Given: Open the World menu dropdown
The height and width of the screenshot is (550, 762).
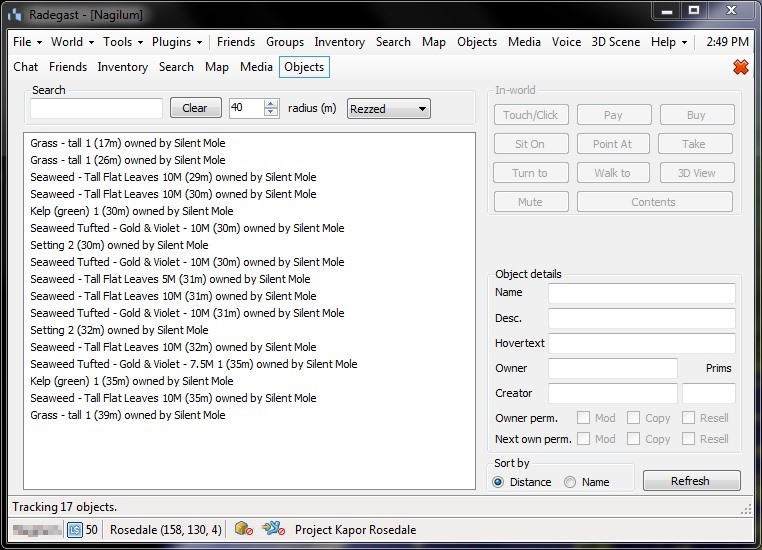Looking at the screenshot, I should [x=72, y=42].
